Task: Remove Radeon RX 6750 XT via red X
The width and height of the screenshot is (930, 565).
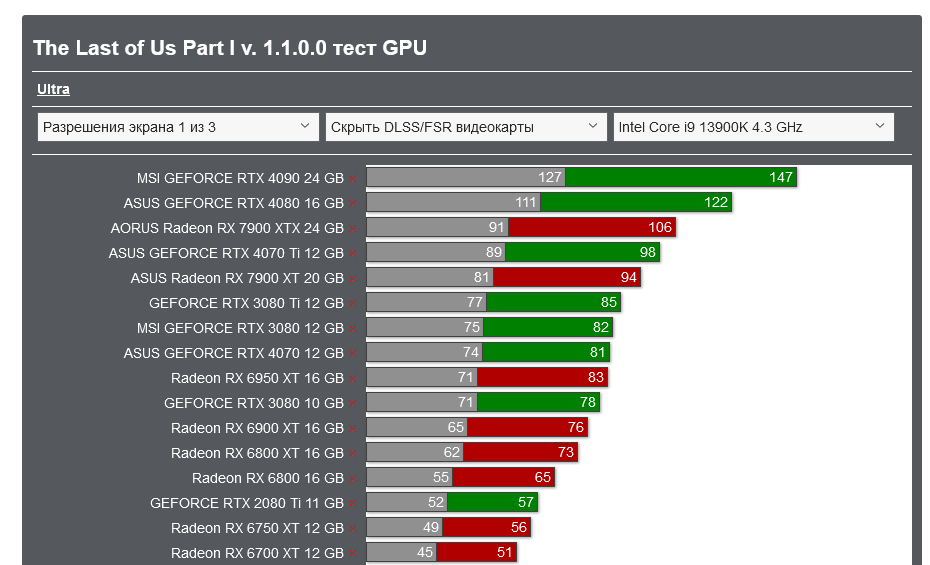Action: [x=352, y=528]
